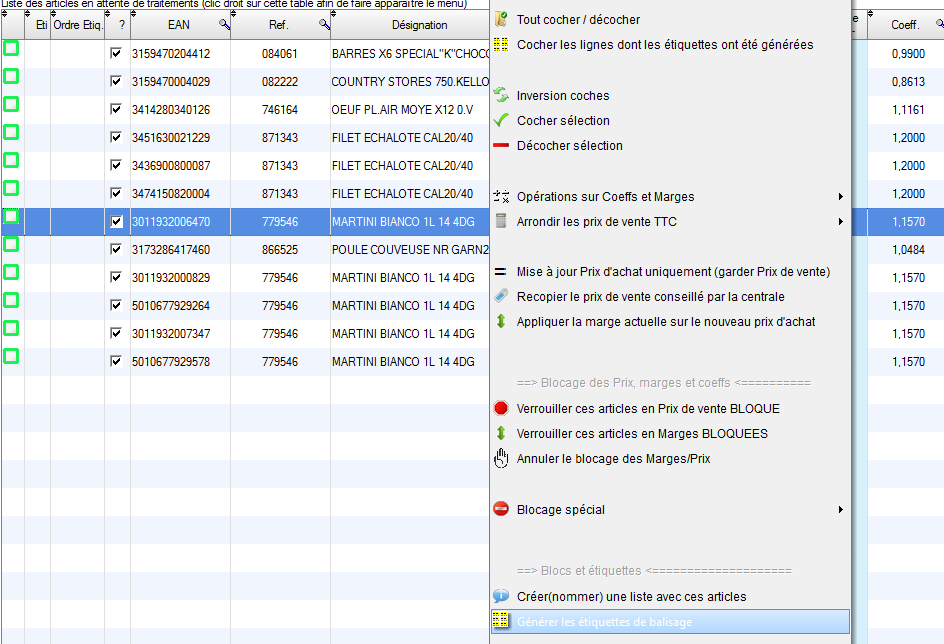
Task: Click the green checkmark 'Cocher sélection' icon
Action: pyautogui.click(x=501, y=120)
